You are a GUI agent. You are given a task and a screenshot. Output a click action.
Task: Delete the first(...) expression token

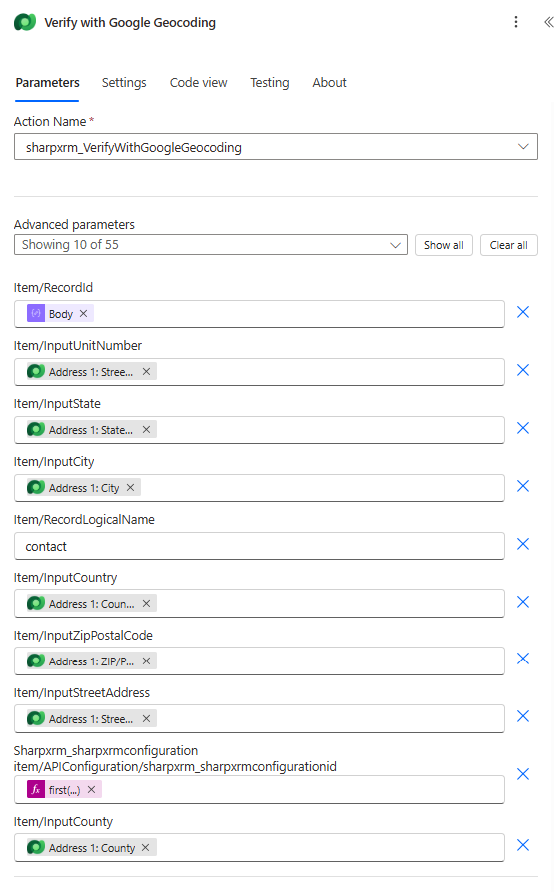click(91, 790)
